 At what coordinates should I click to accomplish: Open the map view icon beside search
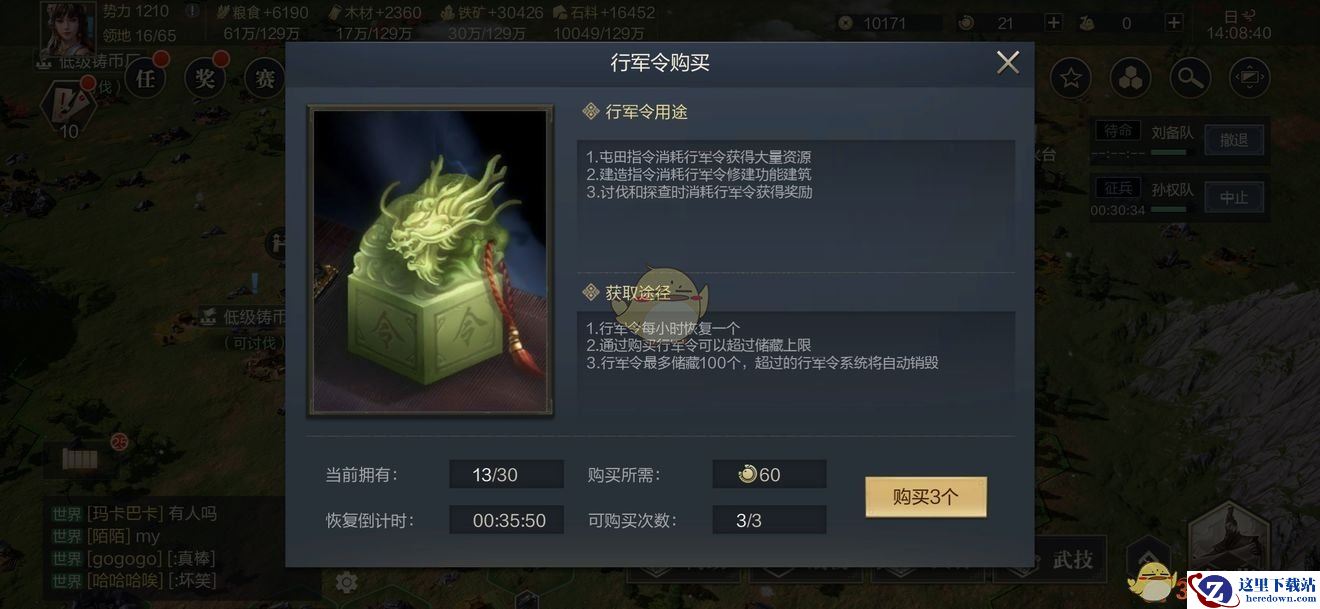click(x=1249, y=78)
